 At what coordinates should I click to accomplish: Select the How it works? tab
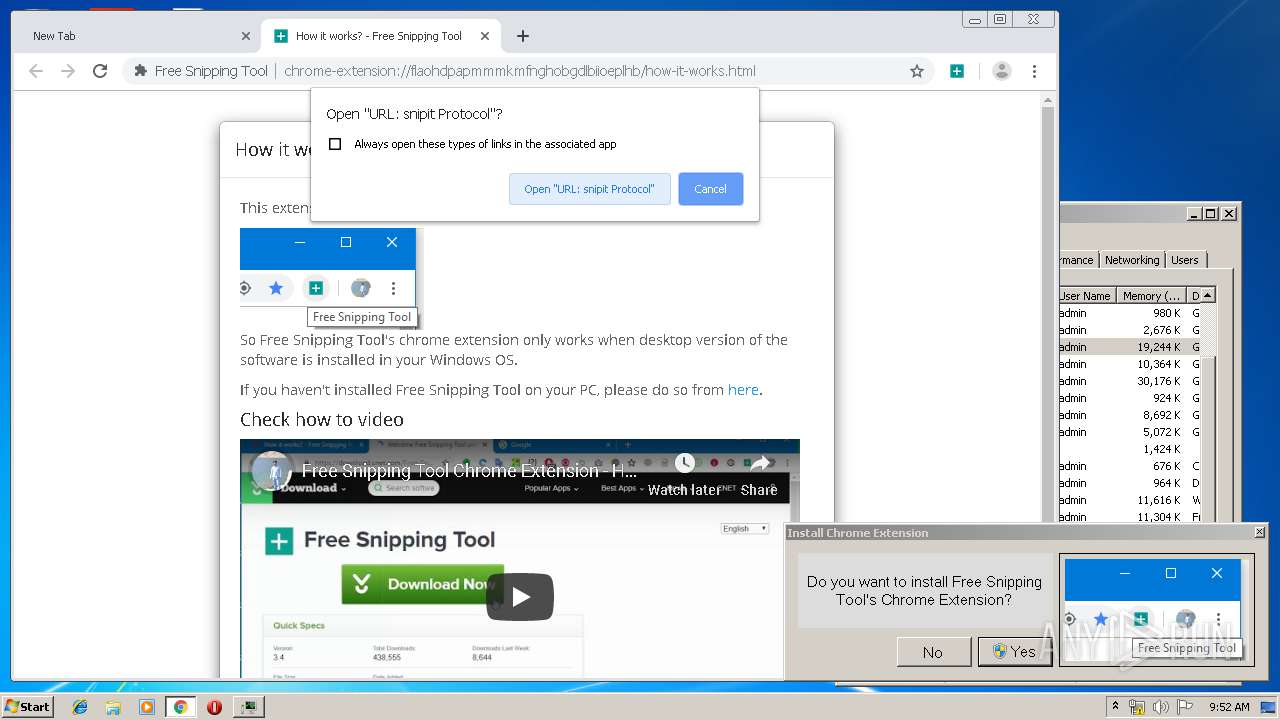[380, 36]
